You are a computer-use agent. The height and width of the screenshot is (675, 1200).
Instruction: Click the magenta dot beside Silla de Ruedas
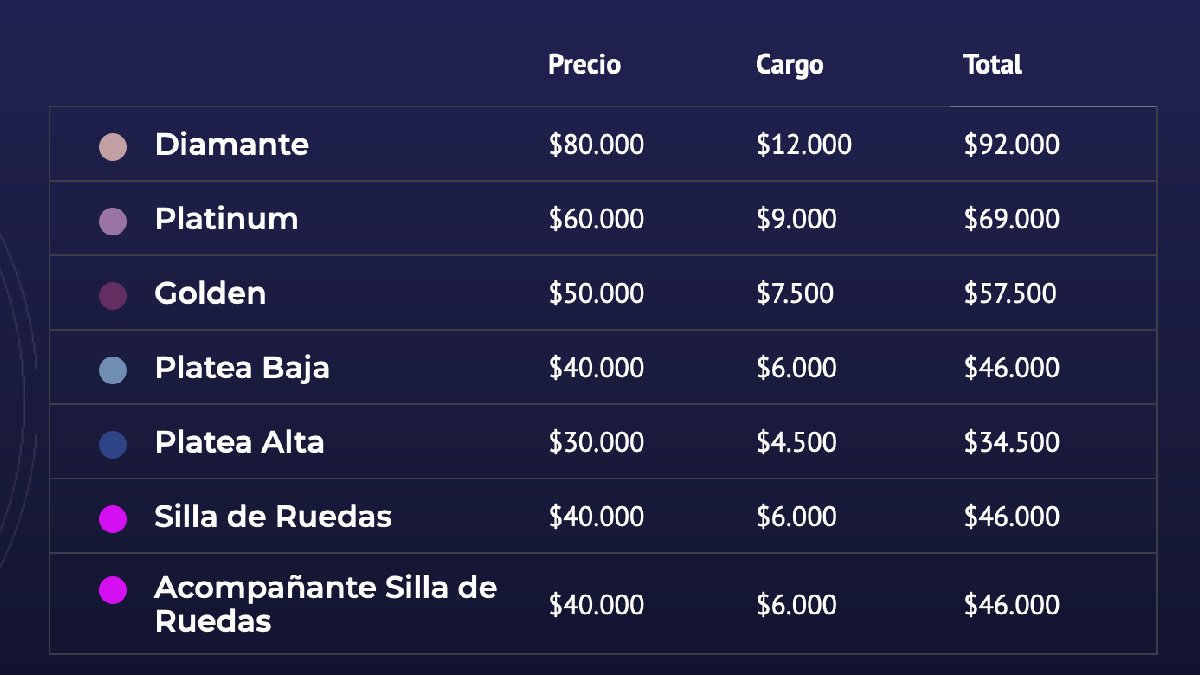(x=113, y=518)
